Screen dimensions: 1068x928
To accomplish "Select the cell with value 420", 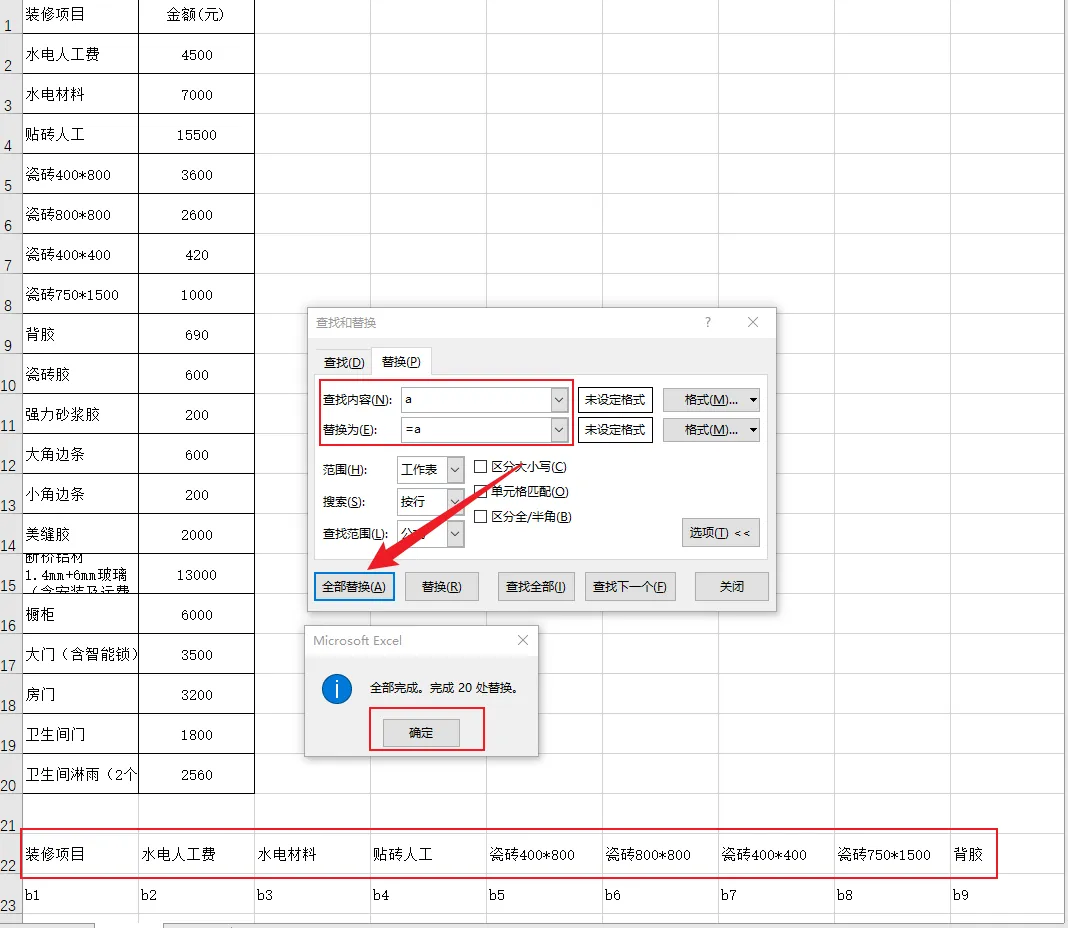I will pos(197,254).
